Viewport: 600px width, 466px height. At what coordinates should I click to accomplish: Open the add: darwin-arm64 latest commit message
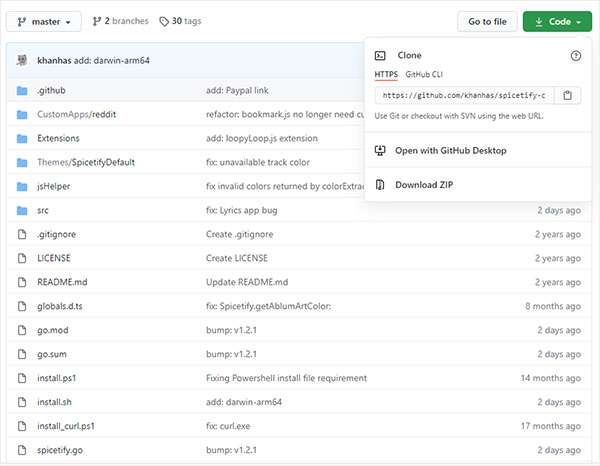[111, 60]
